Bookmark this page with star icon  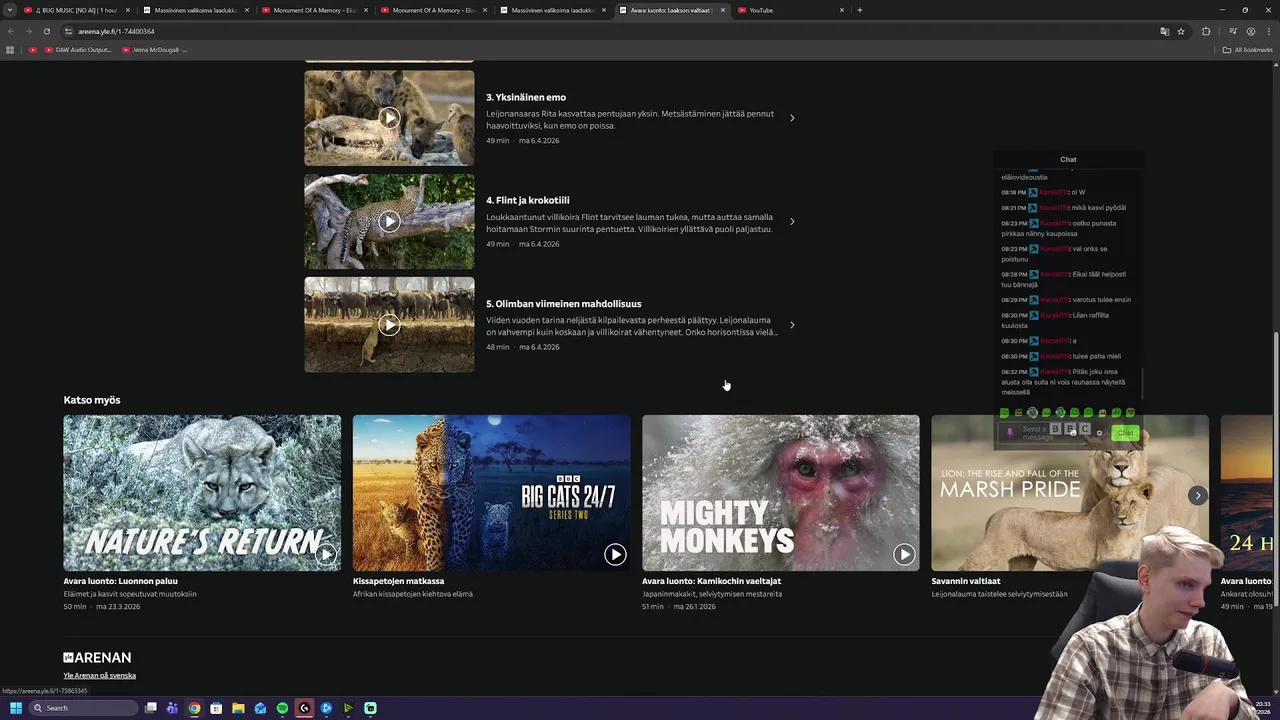[1181, 31]
